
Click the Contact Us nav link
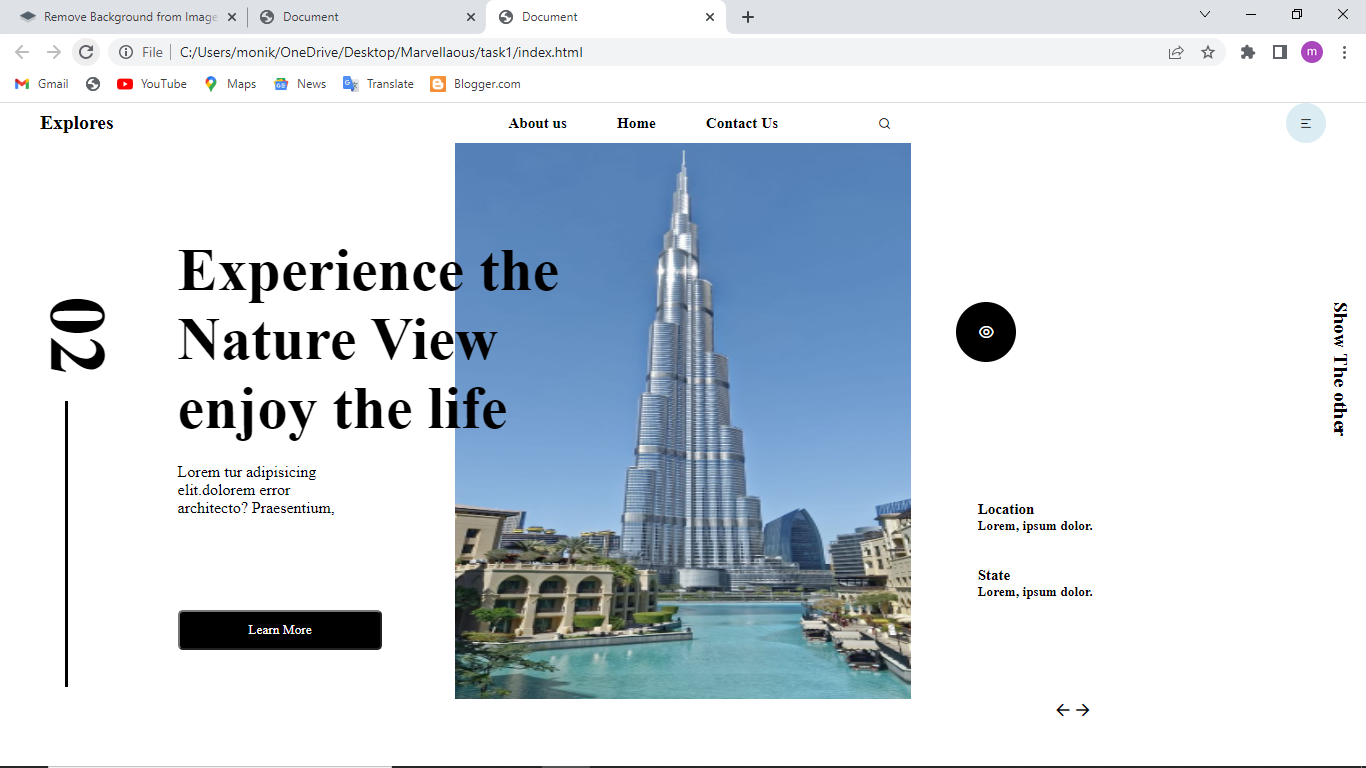742,123
